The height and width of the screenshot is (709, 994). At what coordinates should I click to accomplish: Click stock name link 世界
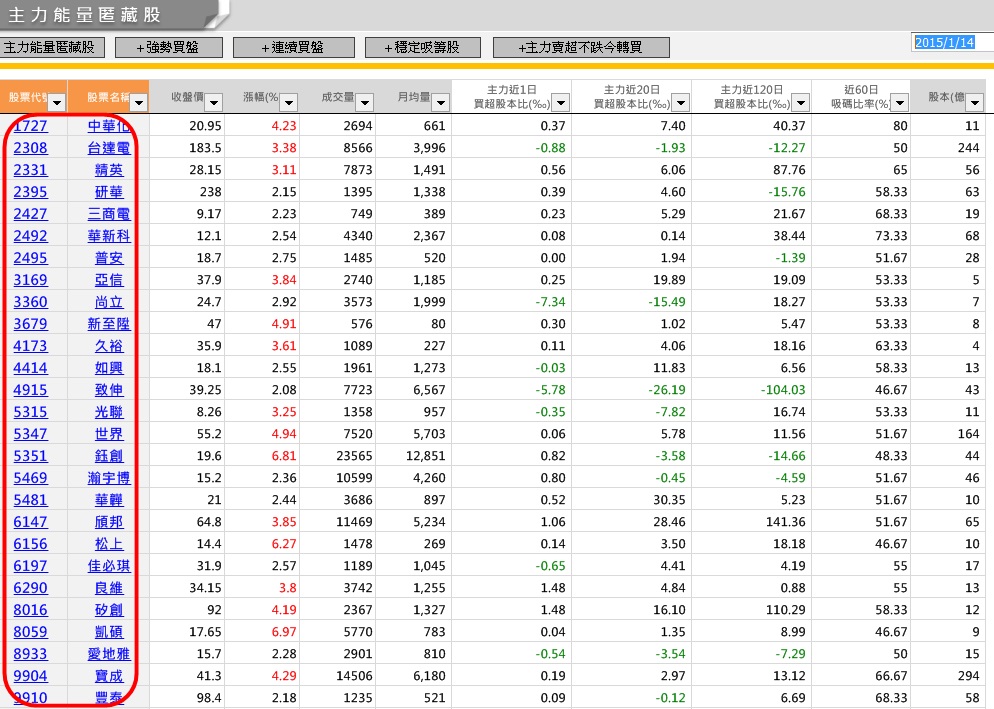109,434
